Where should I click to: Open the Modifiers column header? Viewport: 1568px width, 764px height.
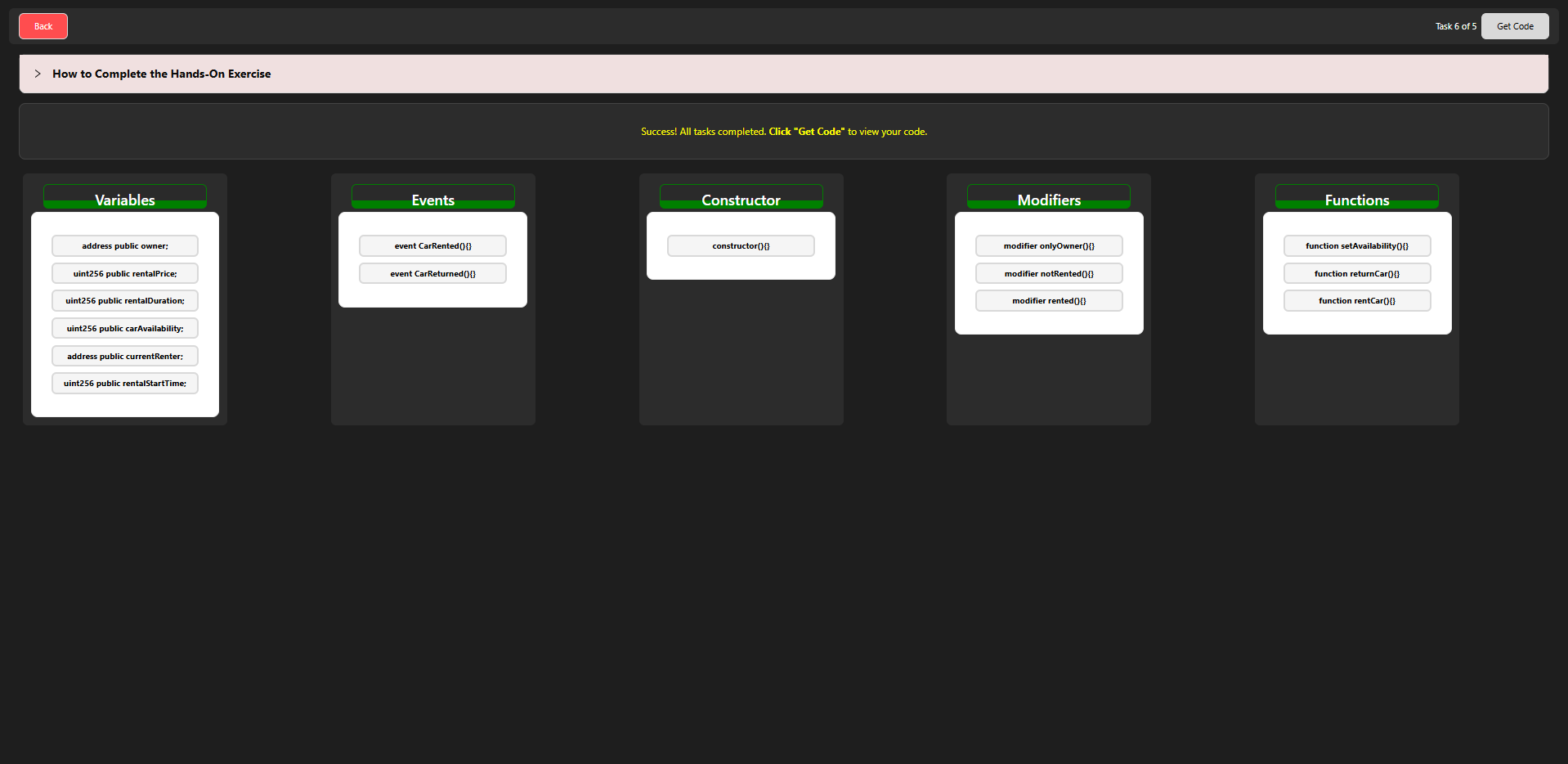pos(1048,198)
